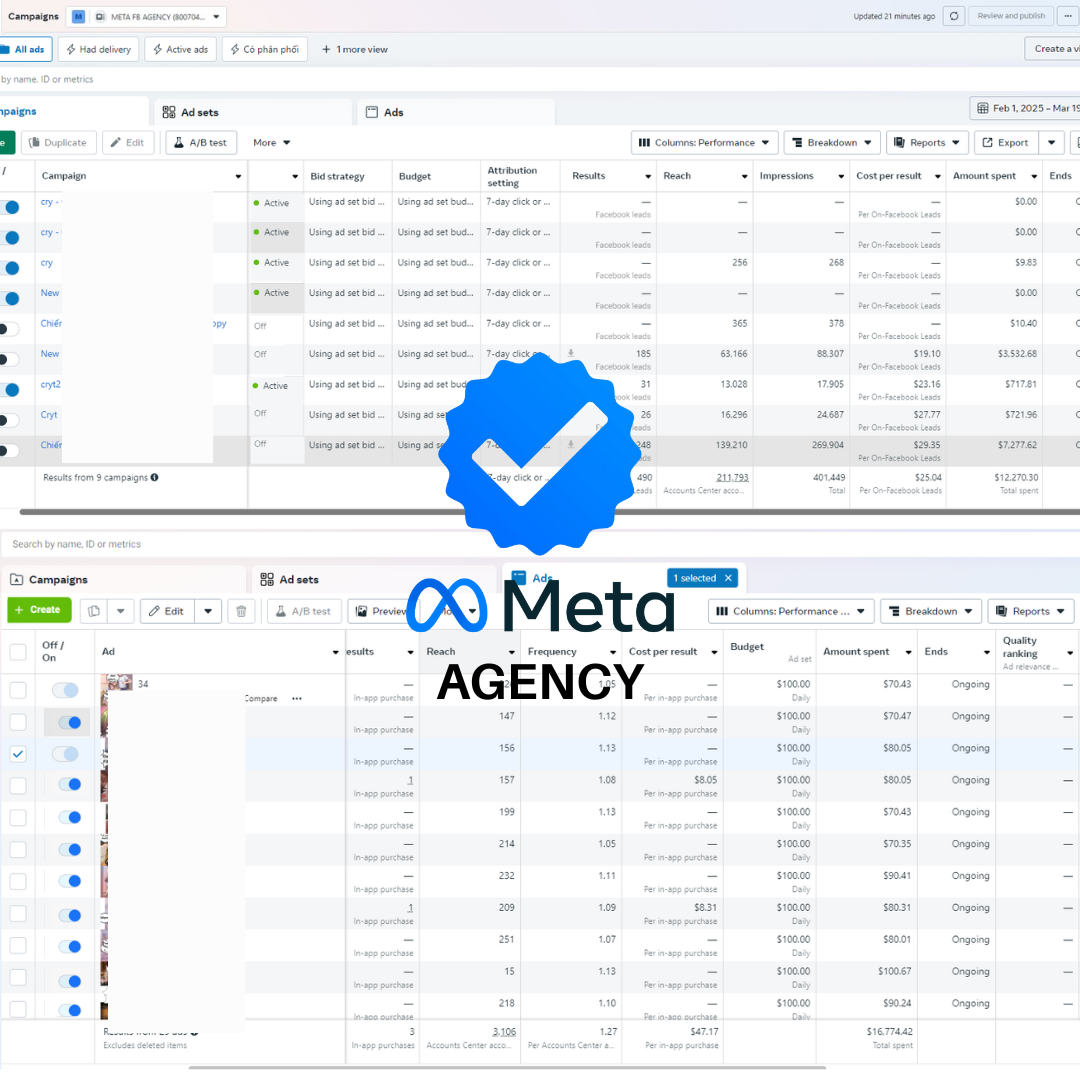This screenshot has height=1080, width=1080.
Task: Click Compare on the ad 34 row
Action: click(261, 698)
